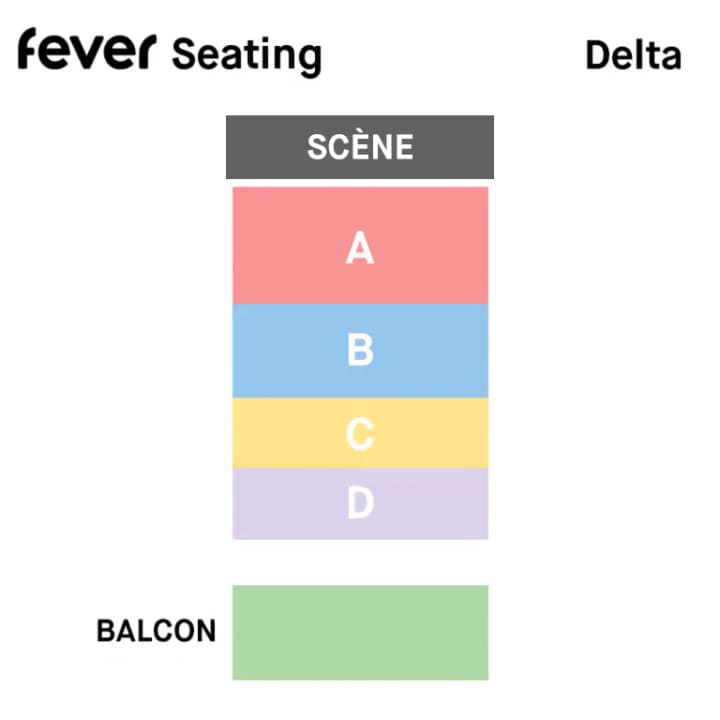Click the right edge of section B
The image size is (720, 720).
click(x=484, y=351)
